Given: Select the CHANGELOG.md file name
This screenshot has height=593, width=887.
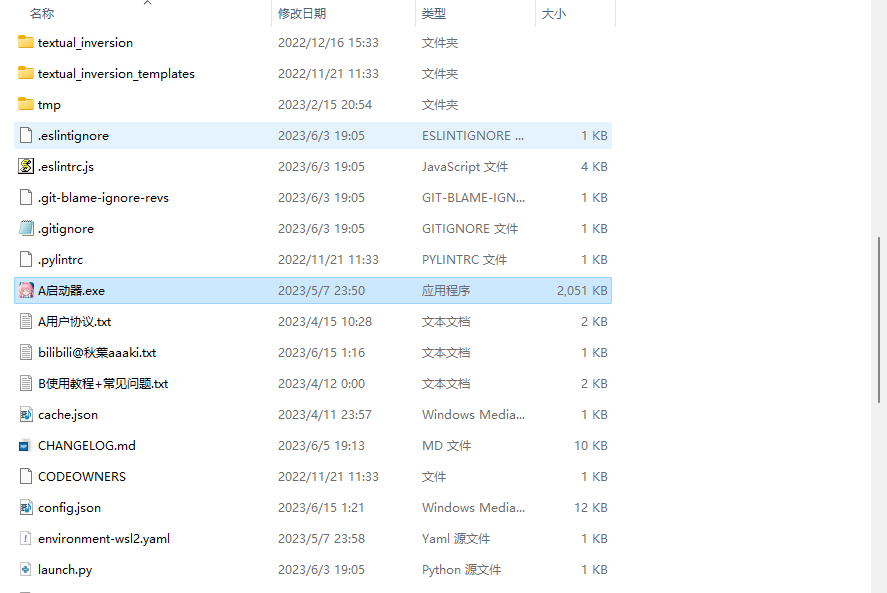Looking at the screenshot, I should (x=87, y=446).
